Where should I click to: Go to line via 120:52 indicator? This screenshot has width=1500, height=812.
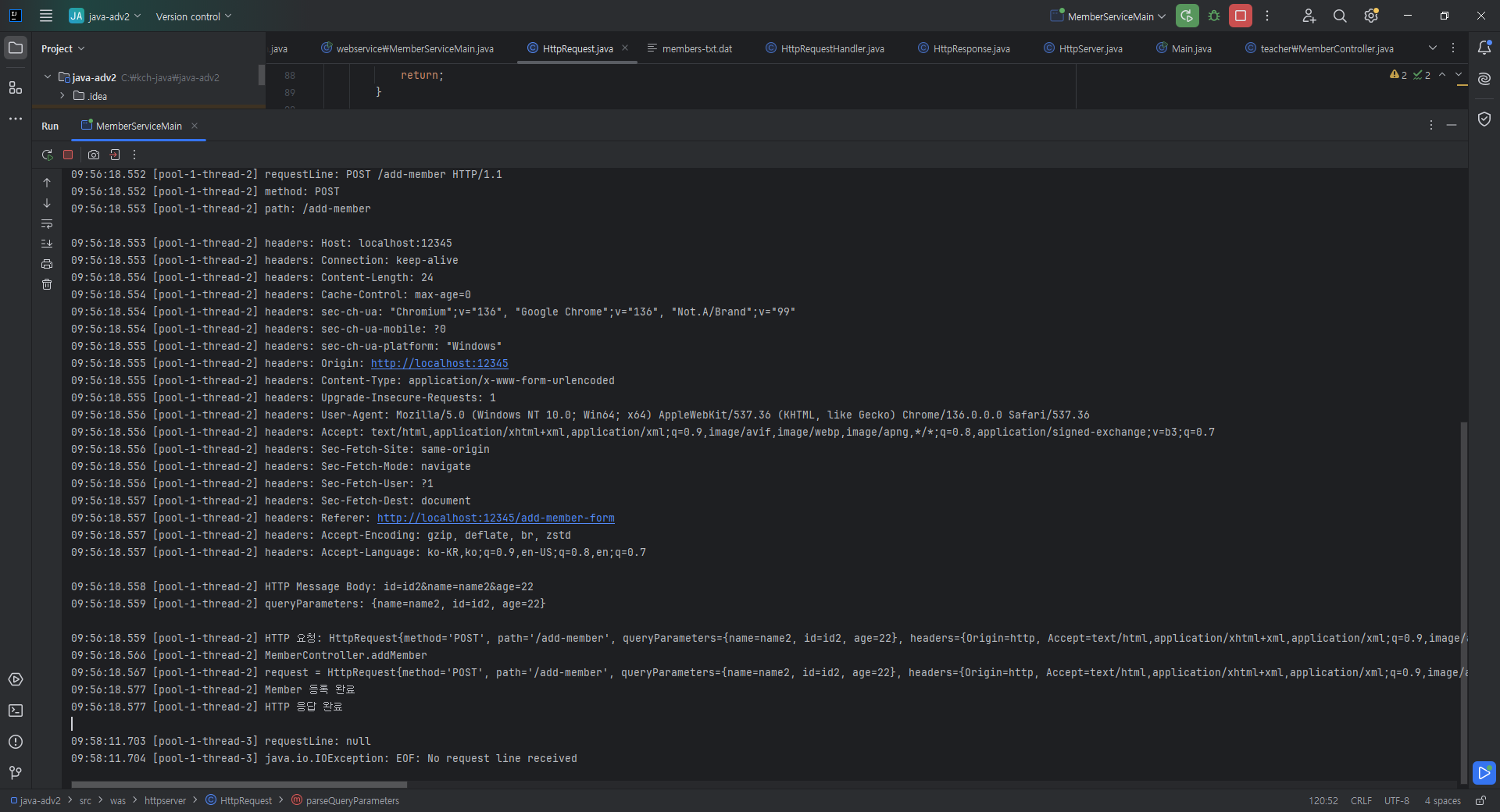pyautogui.click(x=1323, y=800)
